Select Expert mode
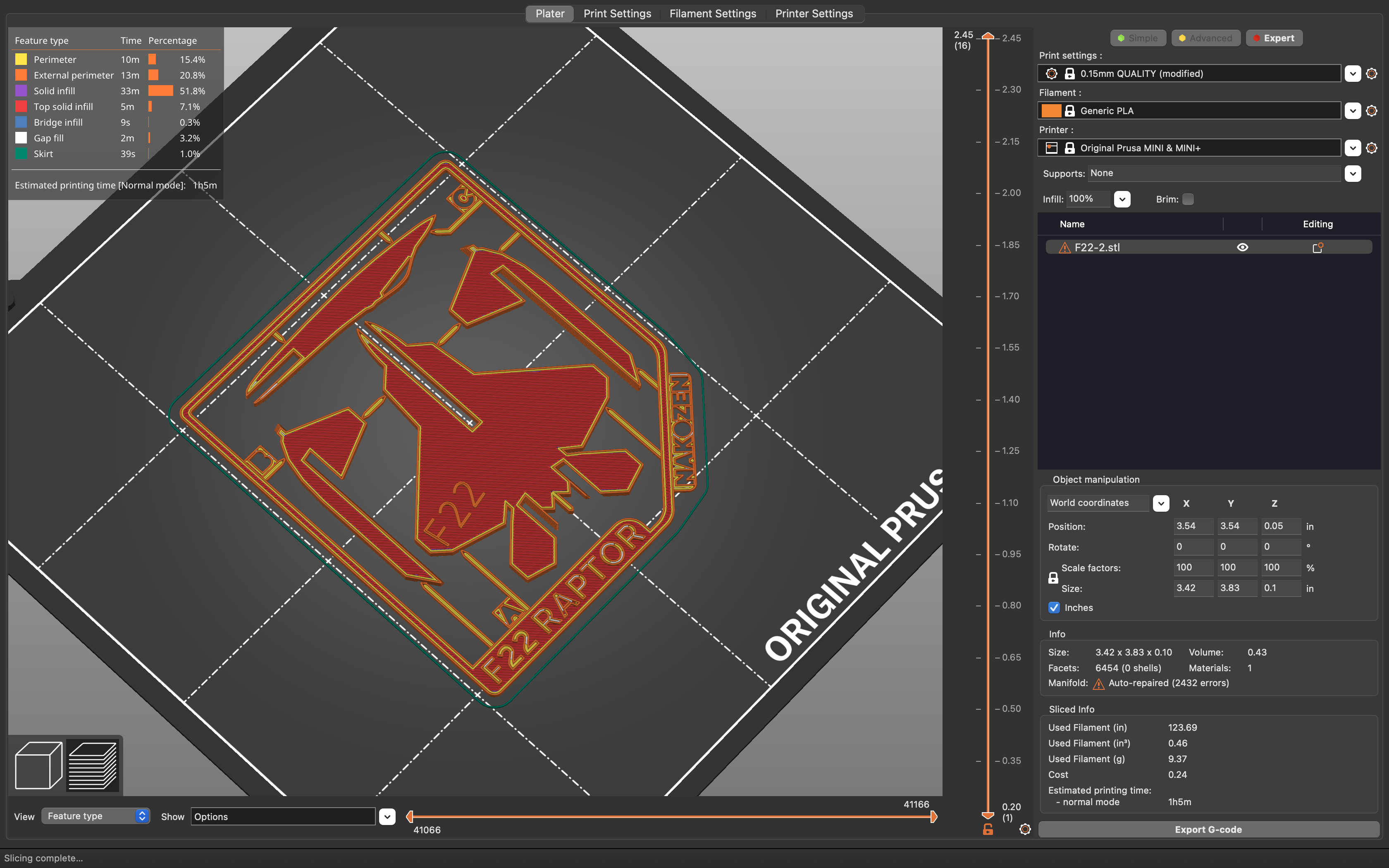The image size is (1389, 868). pyautogui.click(x=1274, y=38)
